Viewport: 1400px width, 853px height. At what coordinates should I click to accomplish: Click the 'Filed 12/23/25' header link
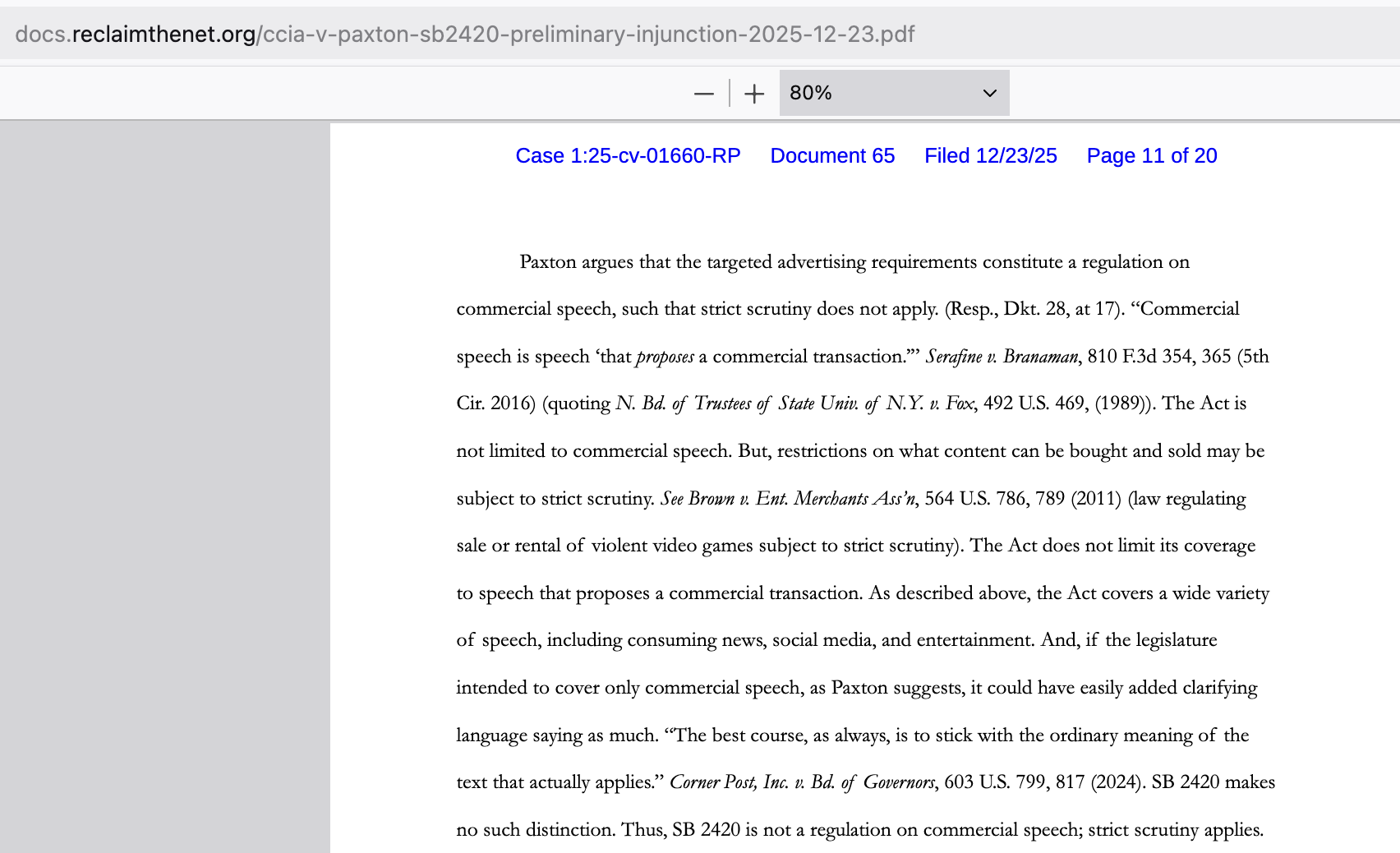pos(991,156)
